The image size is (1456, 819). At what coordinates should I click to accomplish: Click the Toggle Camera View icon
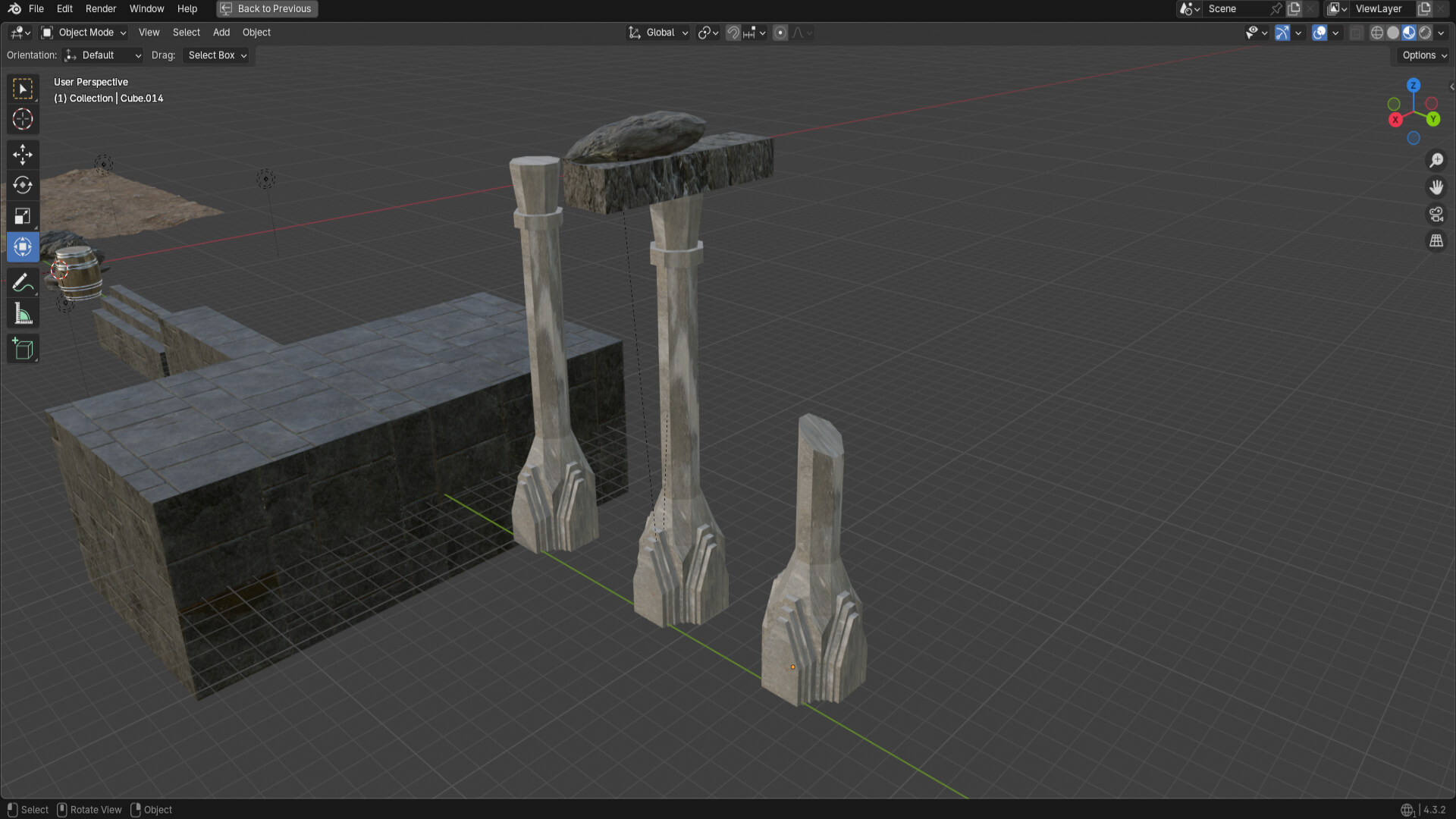click(x=1436, y=215)
